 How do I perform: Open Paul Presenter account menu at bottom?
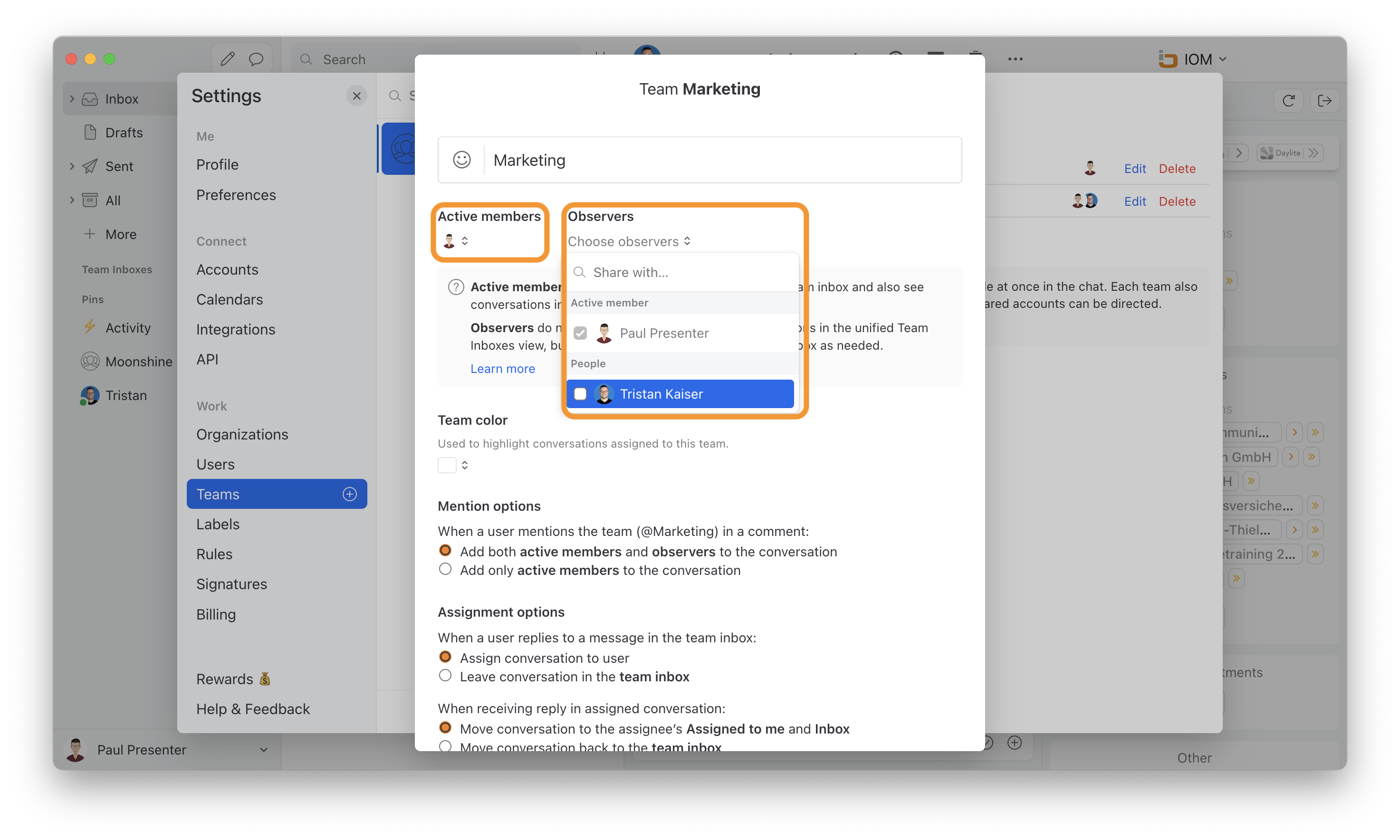[x=167, y=749]
